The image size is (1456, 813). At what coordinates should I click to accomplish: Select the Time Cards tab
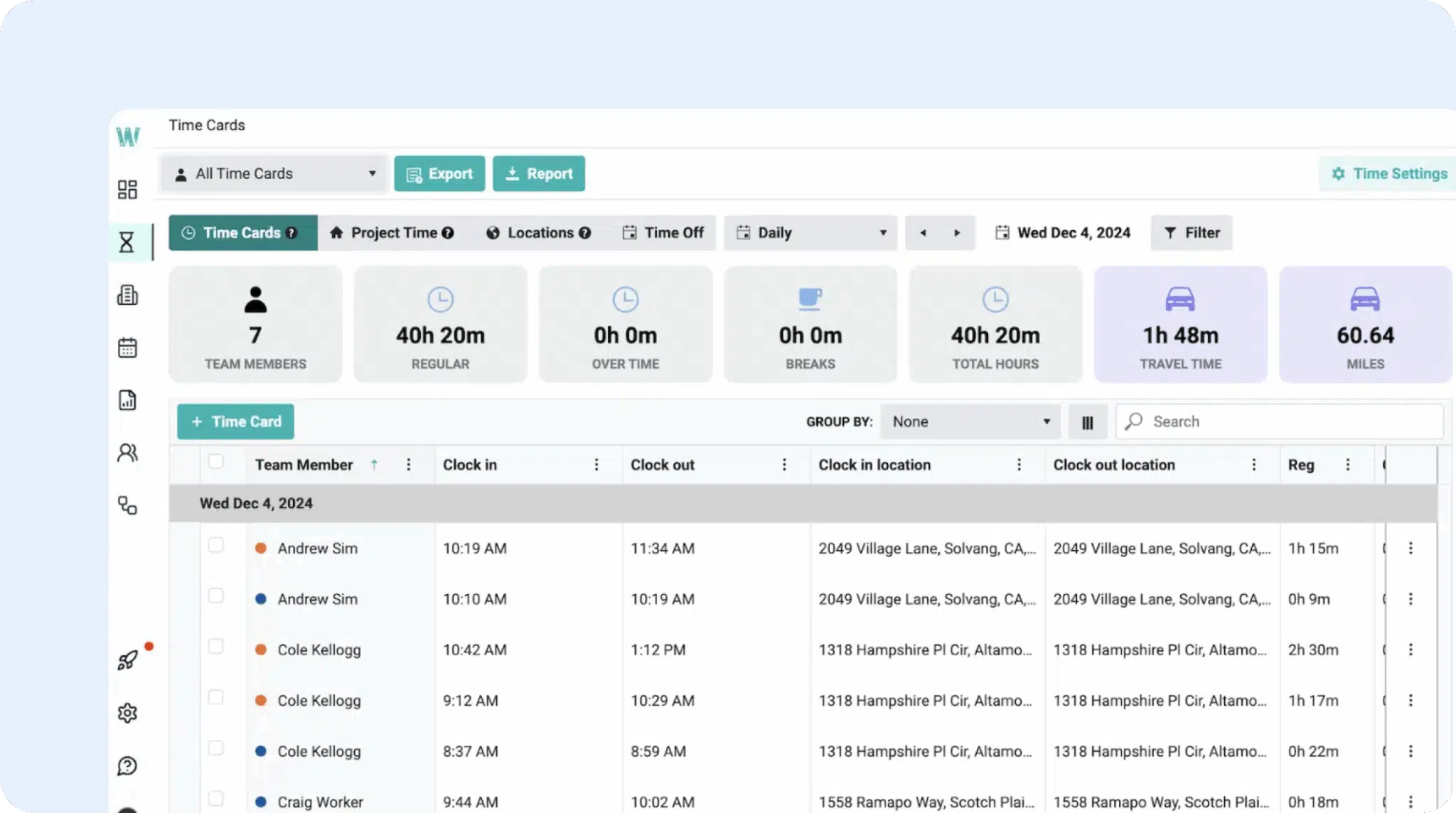click(x=243, y=233)
